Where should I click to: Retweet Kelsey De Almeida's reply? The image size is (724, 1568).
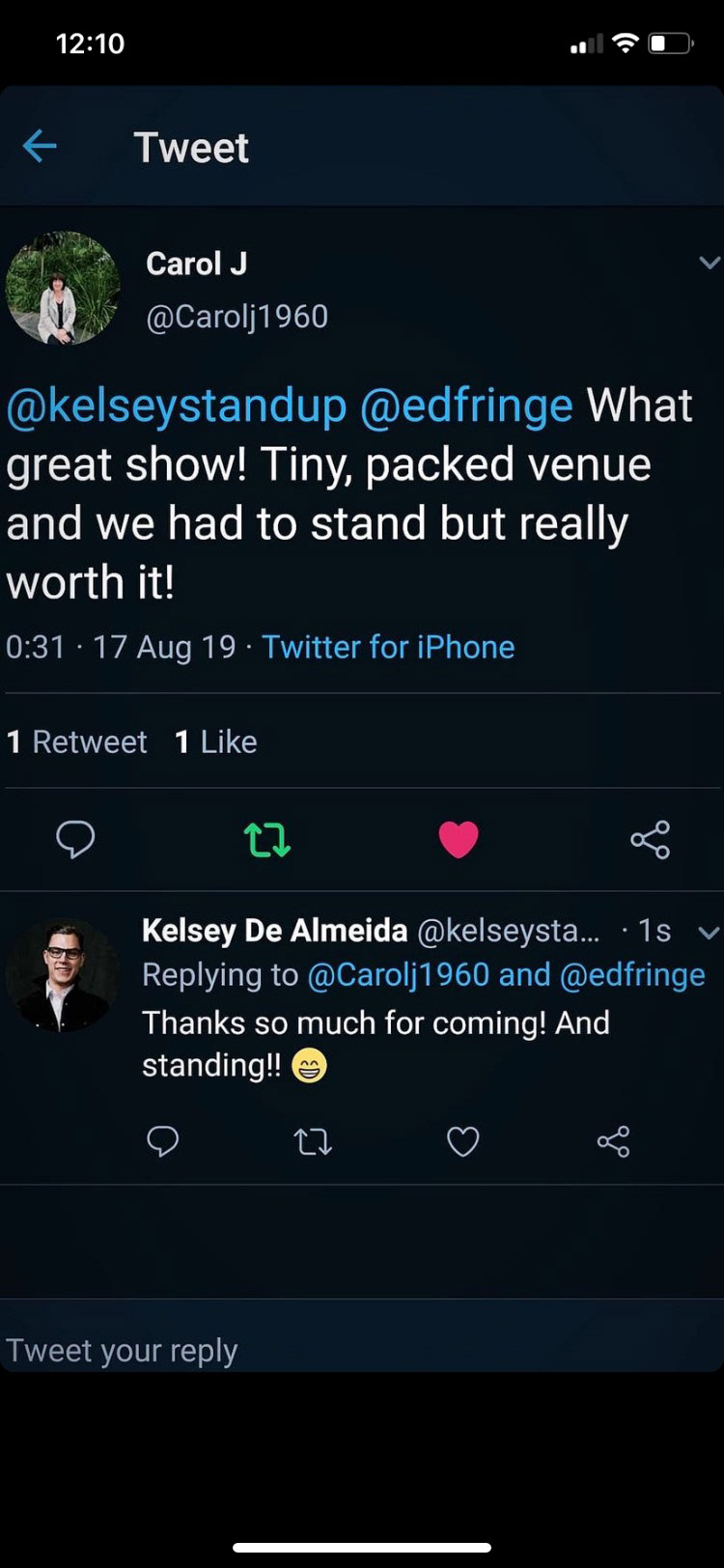point(313,1142)
